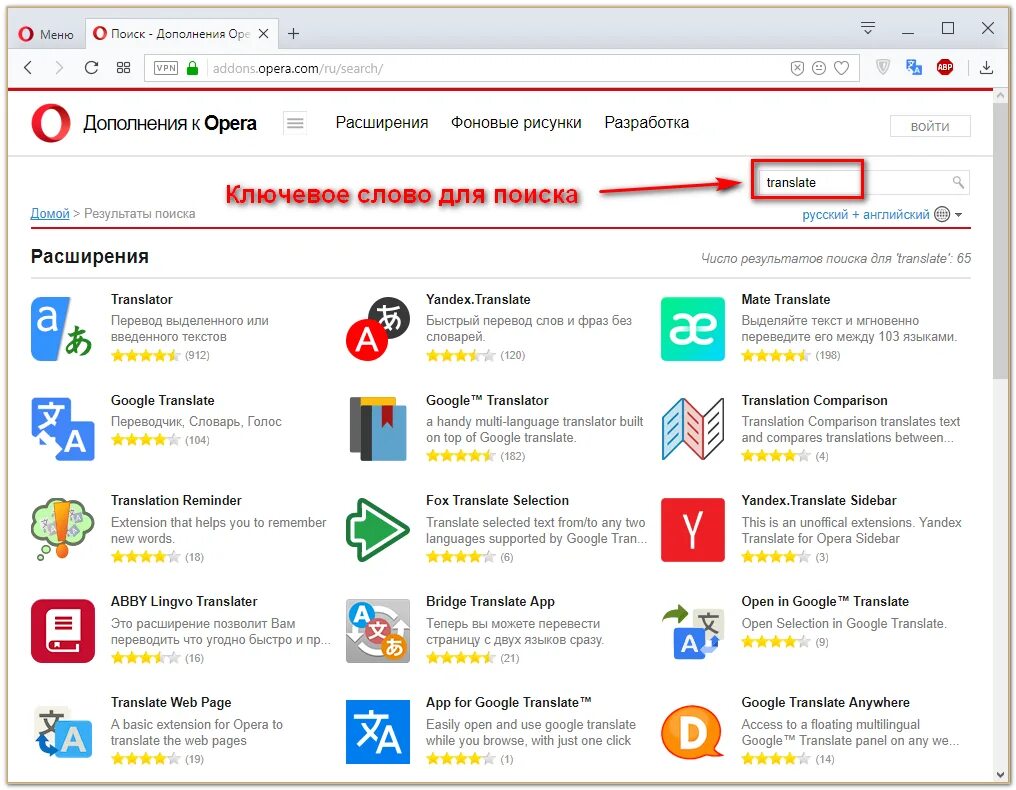
Task: Click the page scrollbar thumb
Action: point(1000,241)
